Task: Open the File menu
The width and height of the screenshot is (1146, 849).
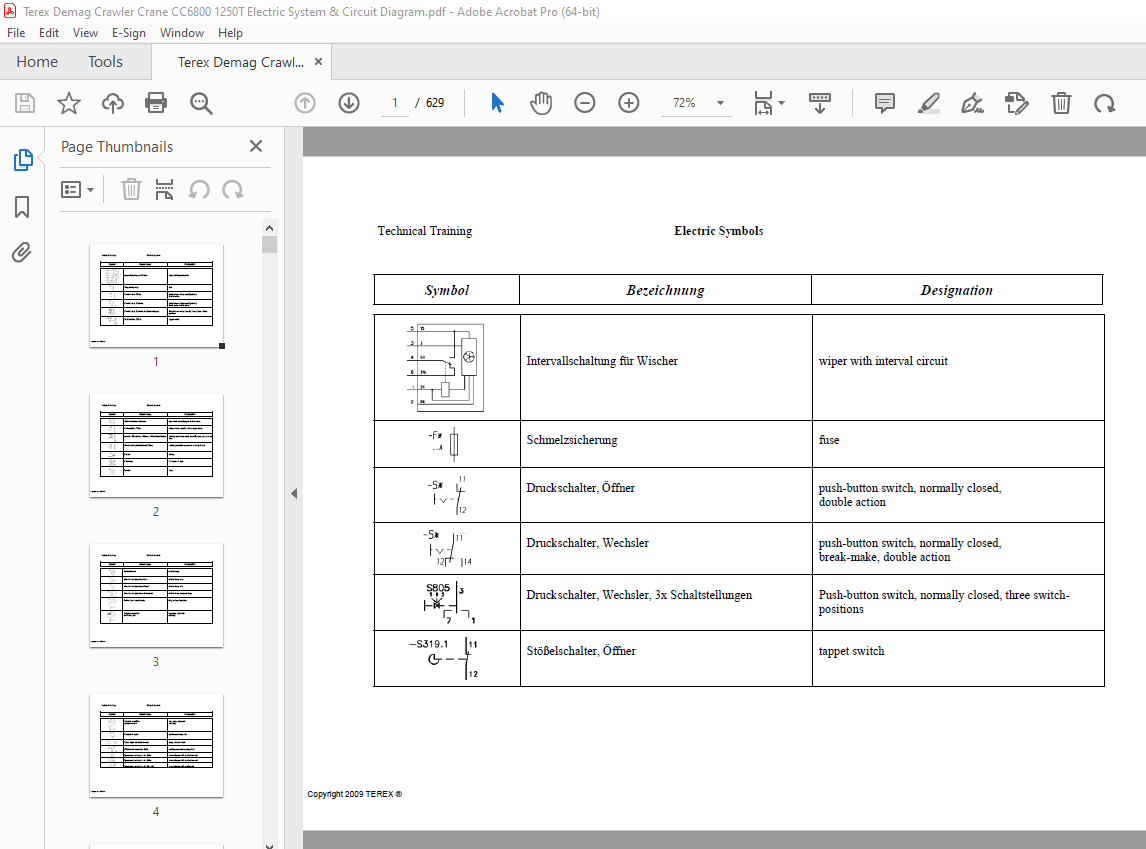Action: click(x=16, y=33)
